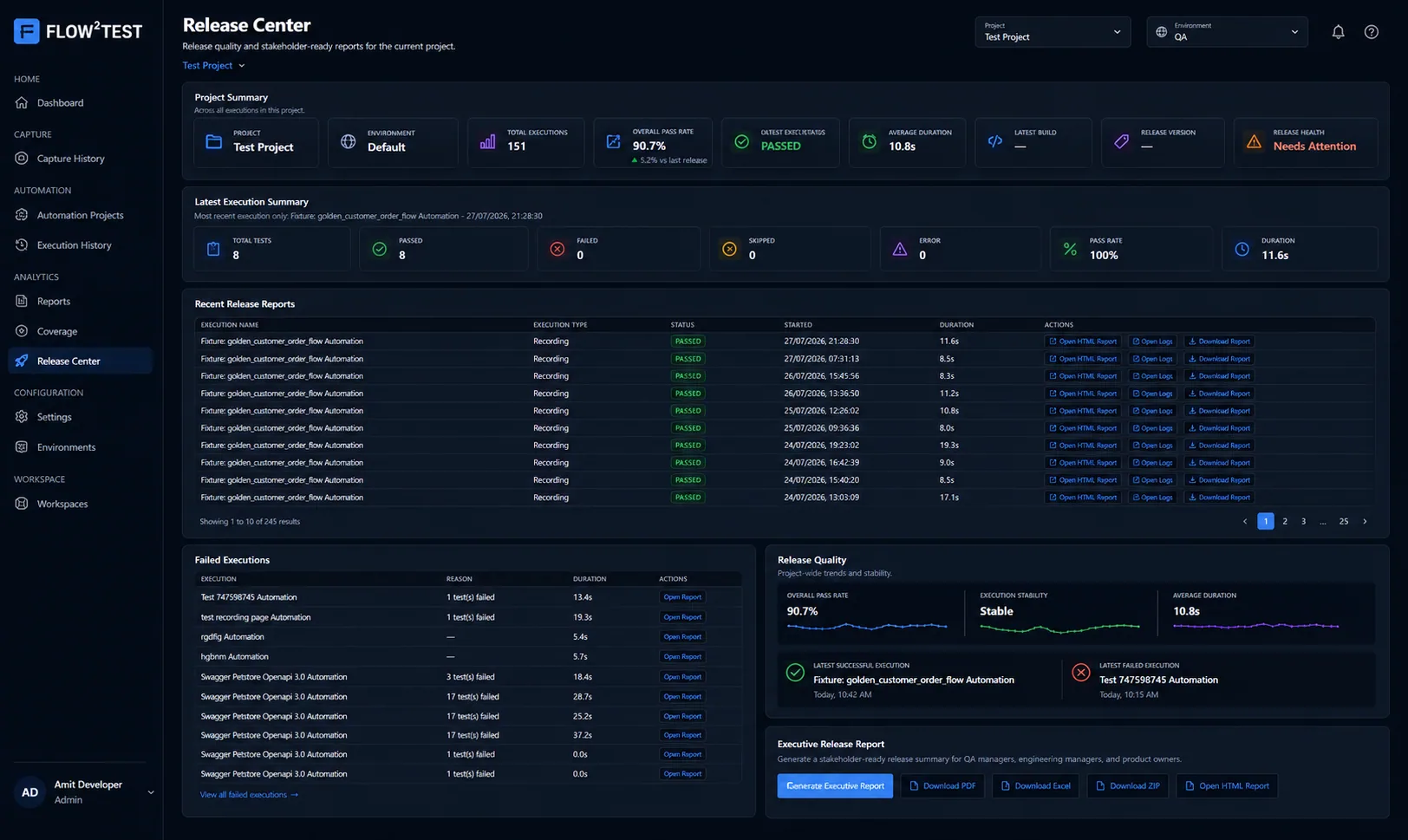The image size is (1408, 840).
Task: Go to Automation Projects
Action: tap(80, 215)
